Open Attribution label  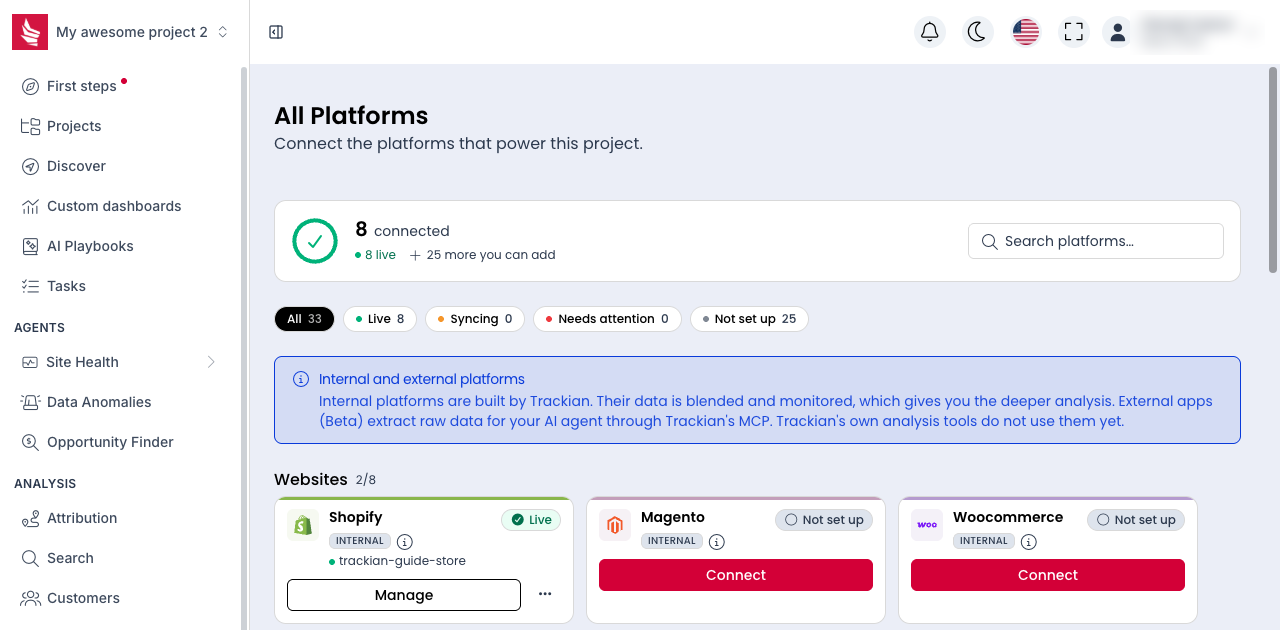82,518
